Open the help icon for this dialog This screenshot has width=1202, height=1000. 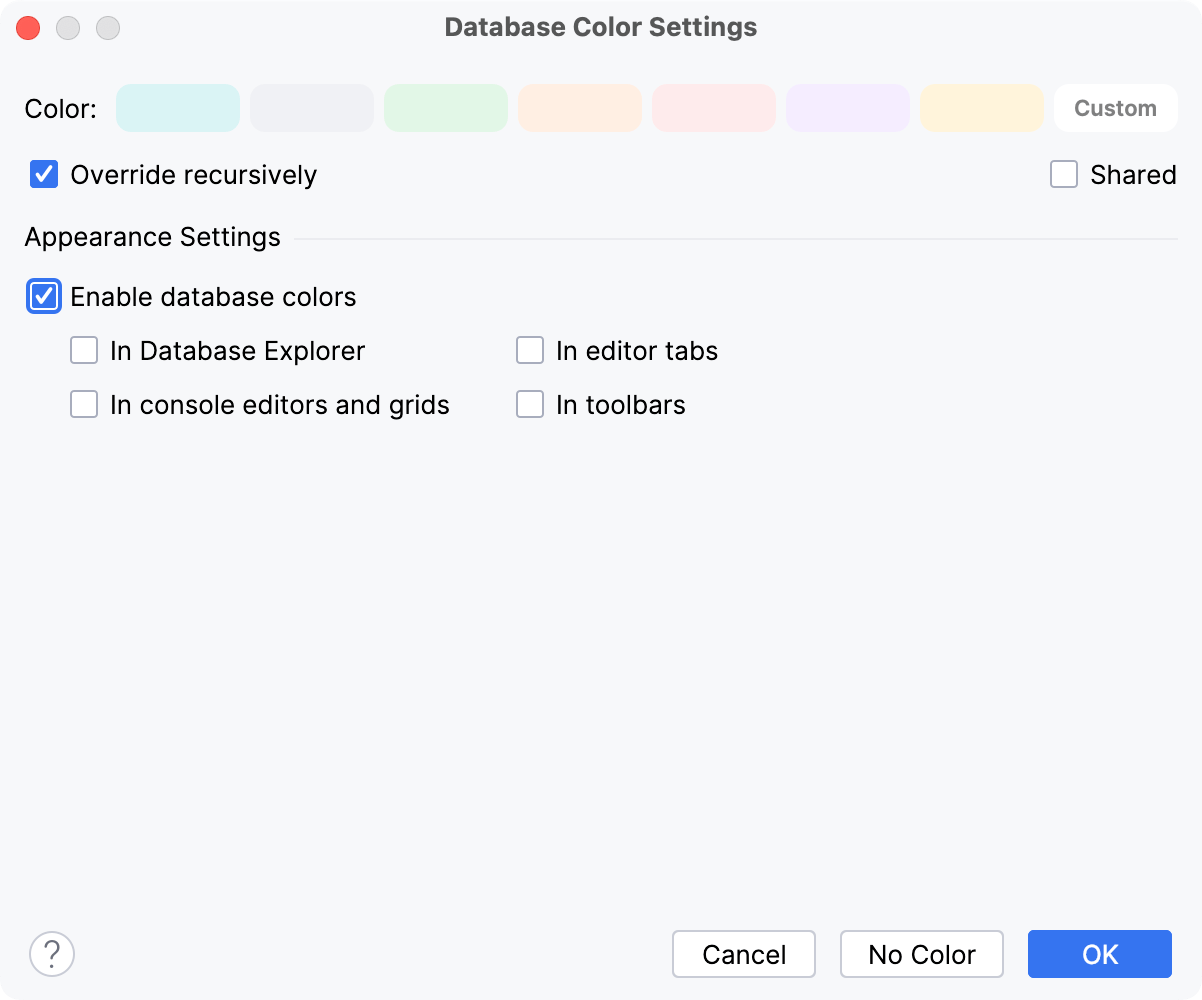pos(52,954)
